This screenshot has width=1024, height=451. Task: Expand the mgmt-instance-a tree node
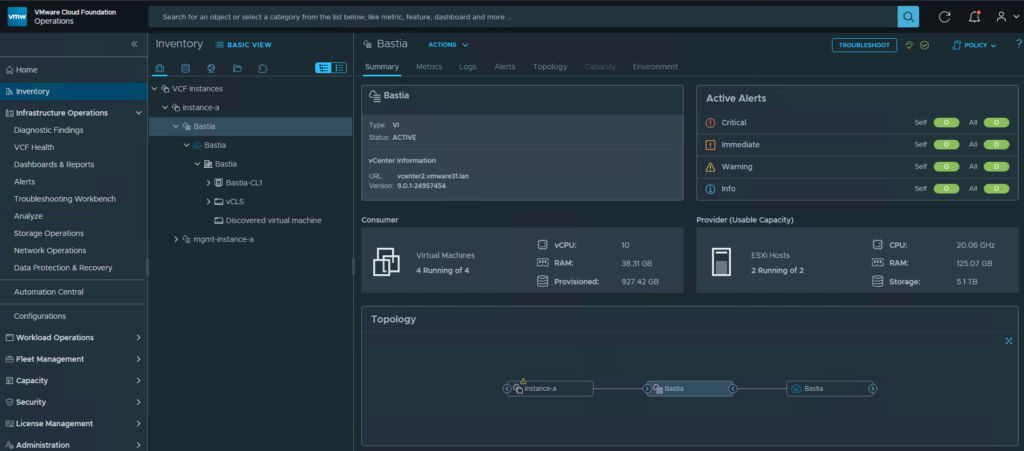(176, 239)
